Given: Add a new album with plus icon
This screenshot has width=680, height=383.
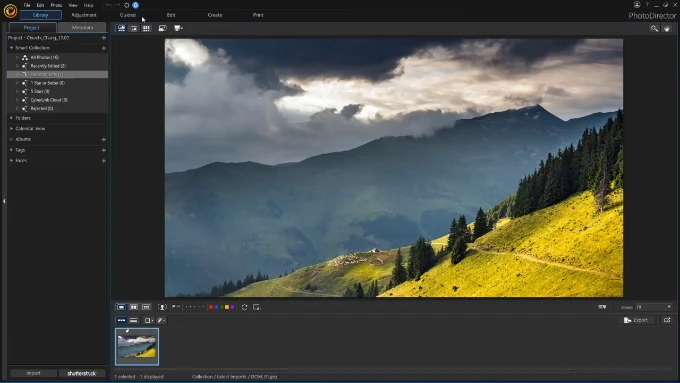Looking at the screenshot, I should click(x=104, y=140).
